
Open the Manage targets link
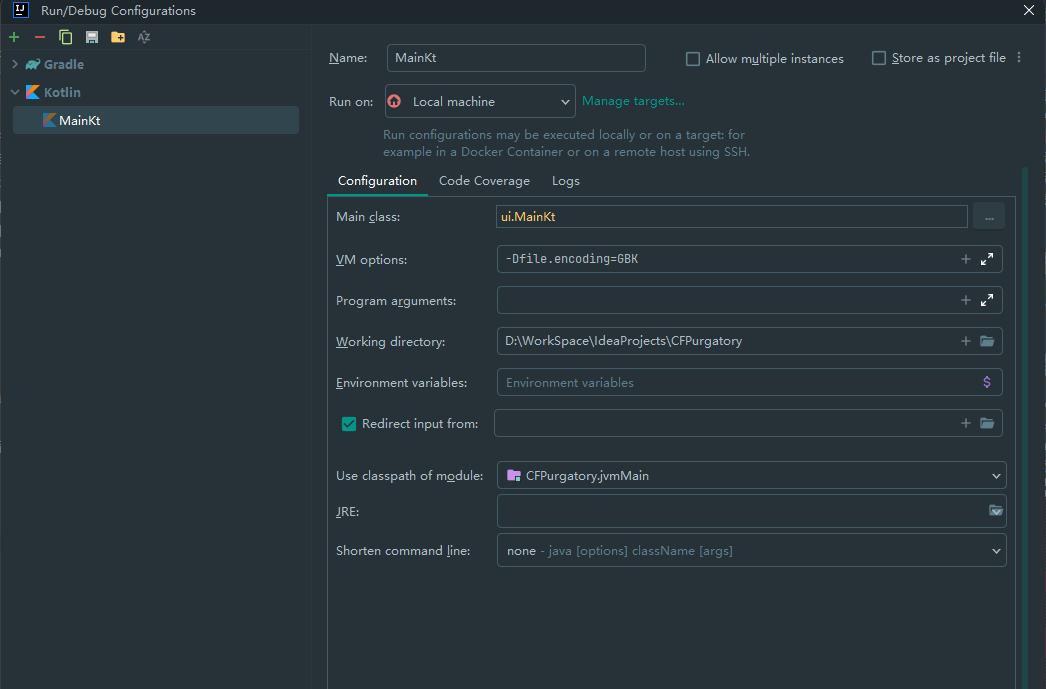pos(633,101)
